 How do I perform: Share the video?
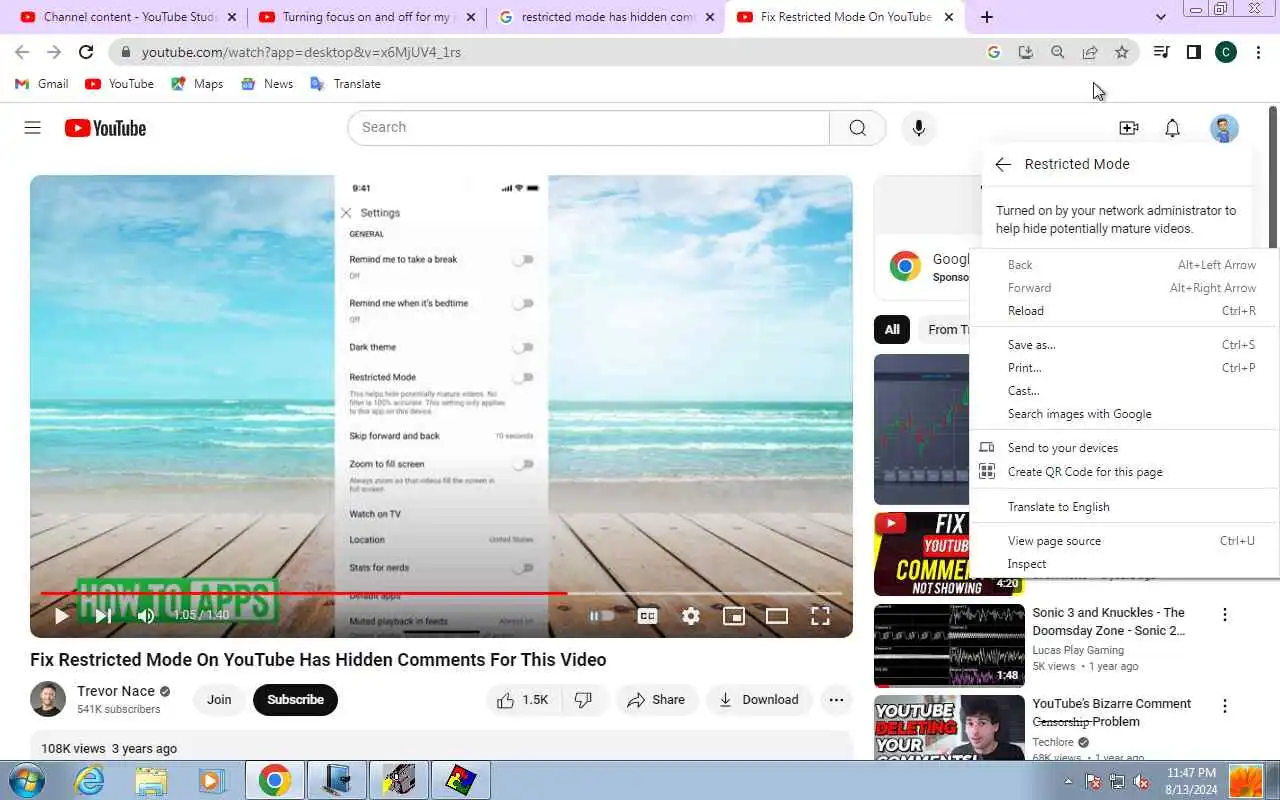coord(656,700)
